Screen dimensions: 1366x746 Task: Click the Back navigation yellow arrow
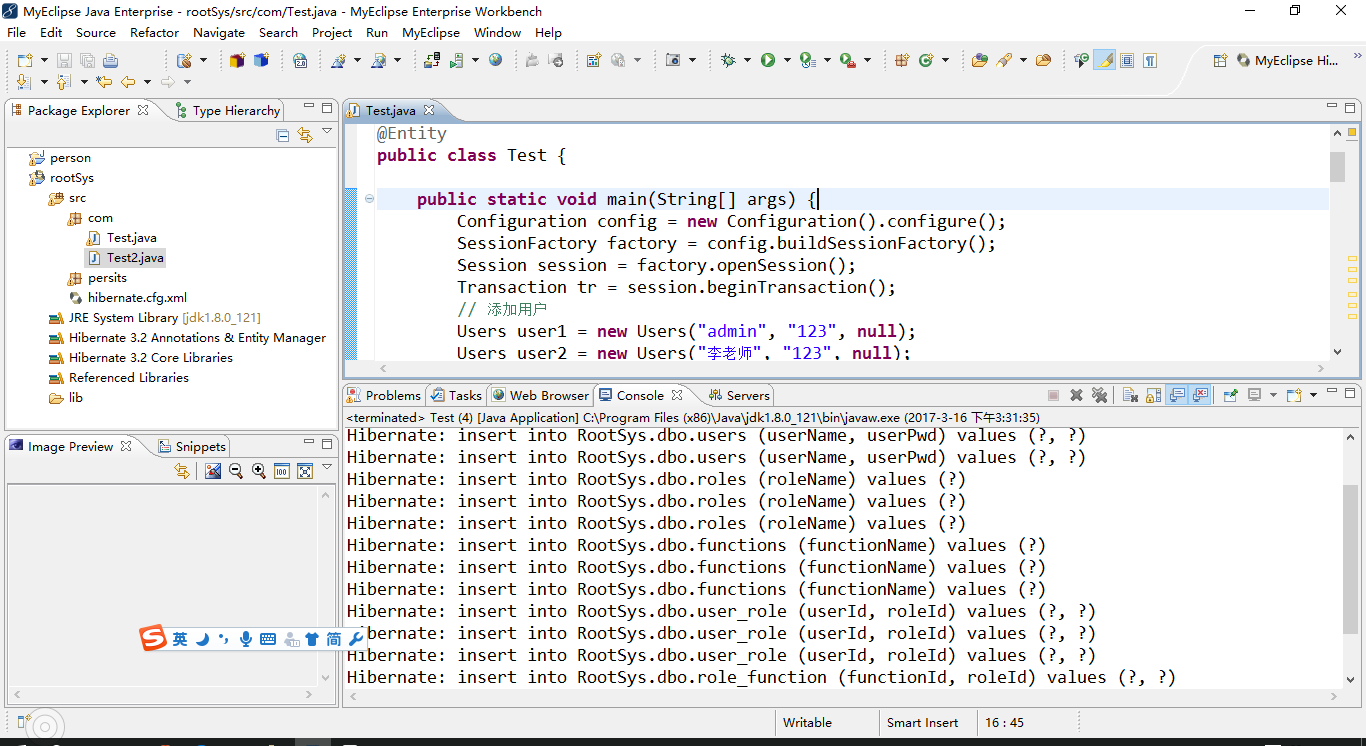click(x=128, y=82)
